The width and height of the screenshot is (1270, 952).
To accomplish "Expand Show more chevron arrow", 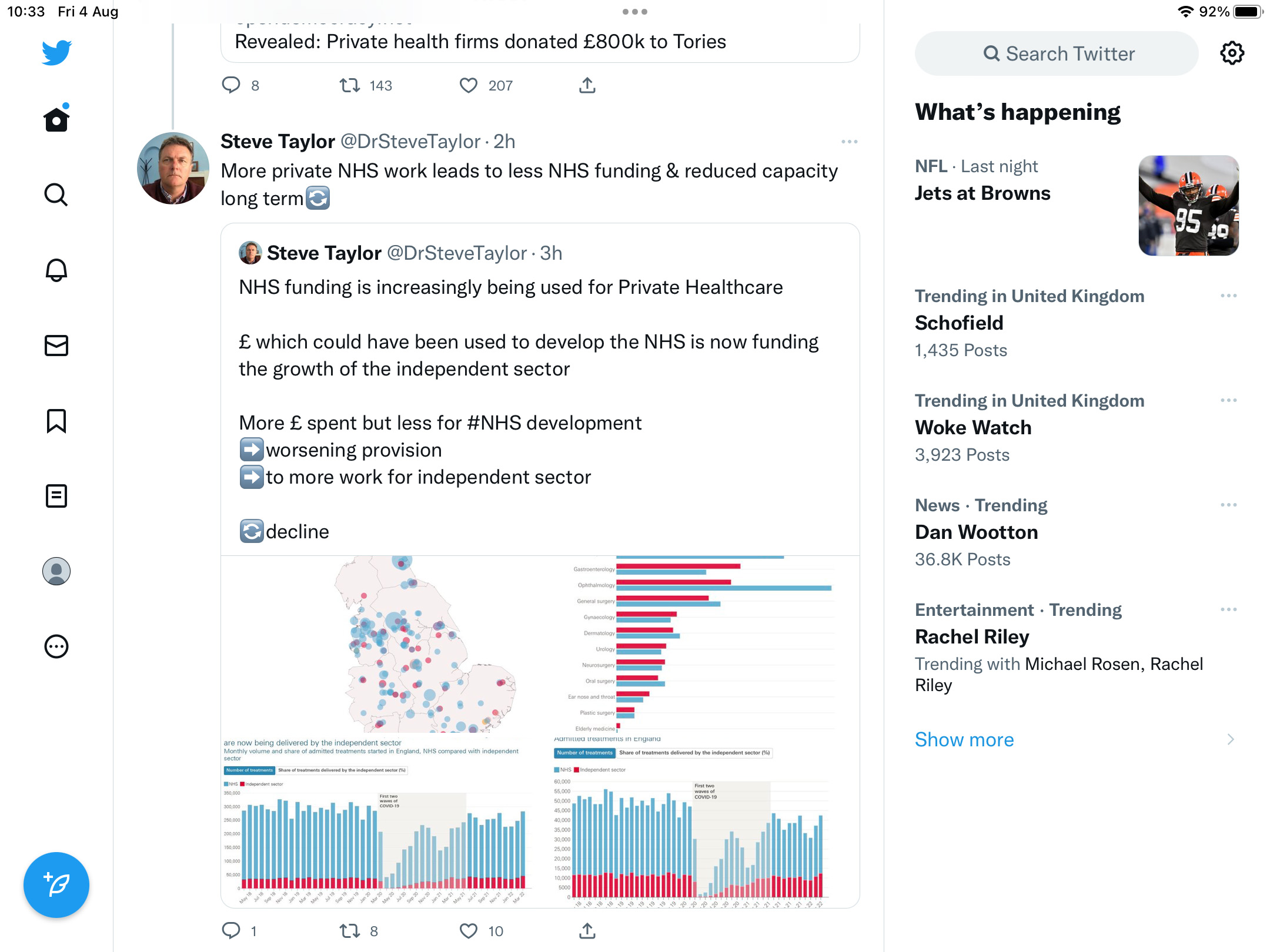I will coord(1231,739).
